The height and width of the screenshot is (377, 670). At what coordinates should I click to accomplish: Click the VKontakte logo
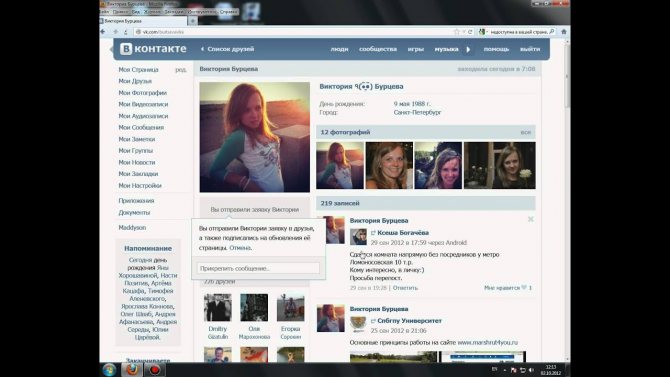click(153, 49)
